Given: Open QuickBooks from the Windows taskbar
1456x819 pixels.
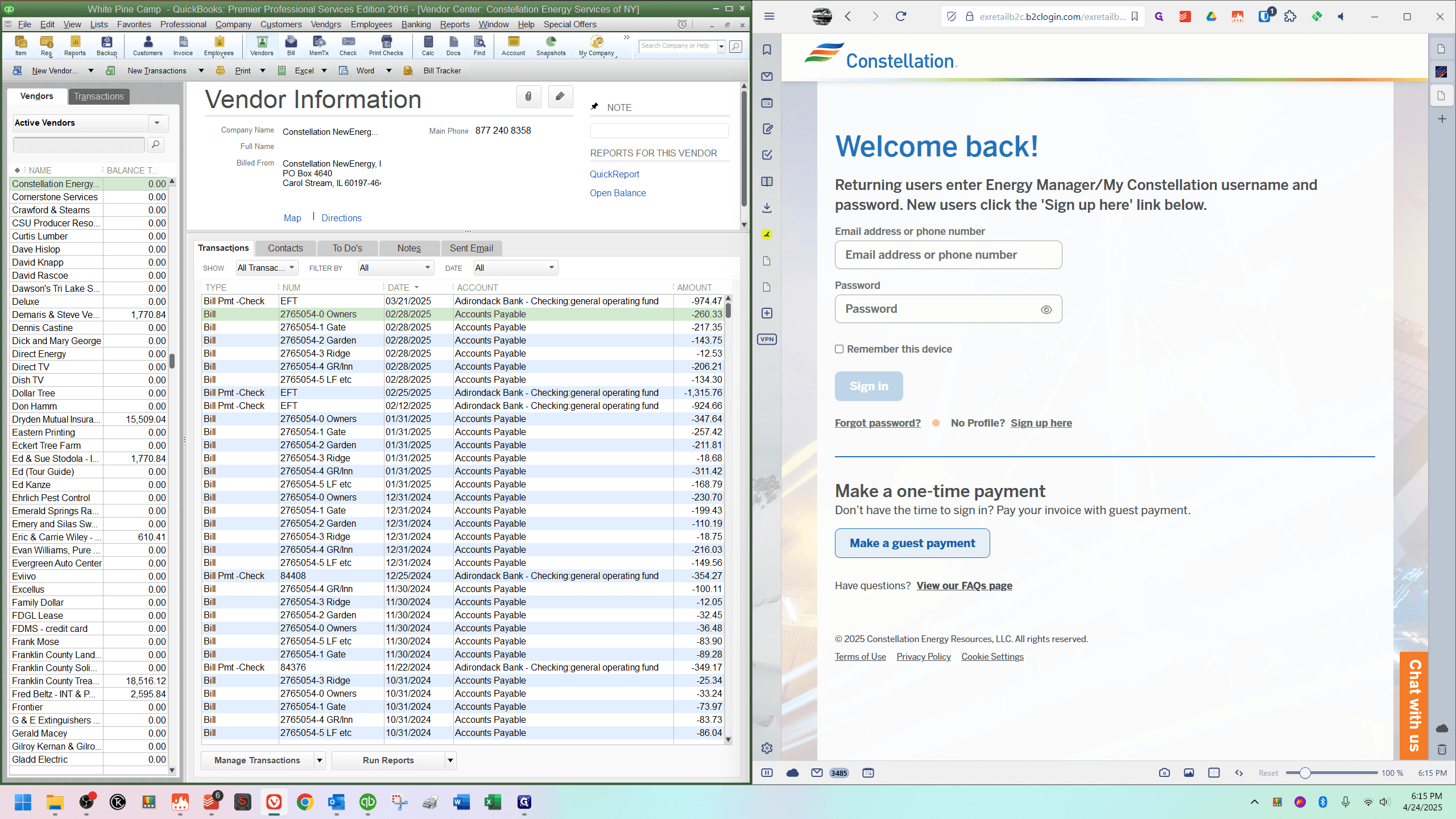Looking at the screenshot, I should coord(368,802).
